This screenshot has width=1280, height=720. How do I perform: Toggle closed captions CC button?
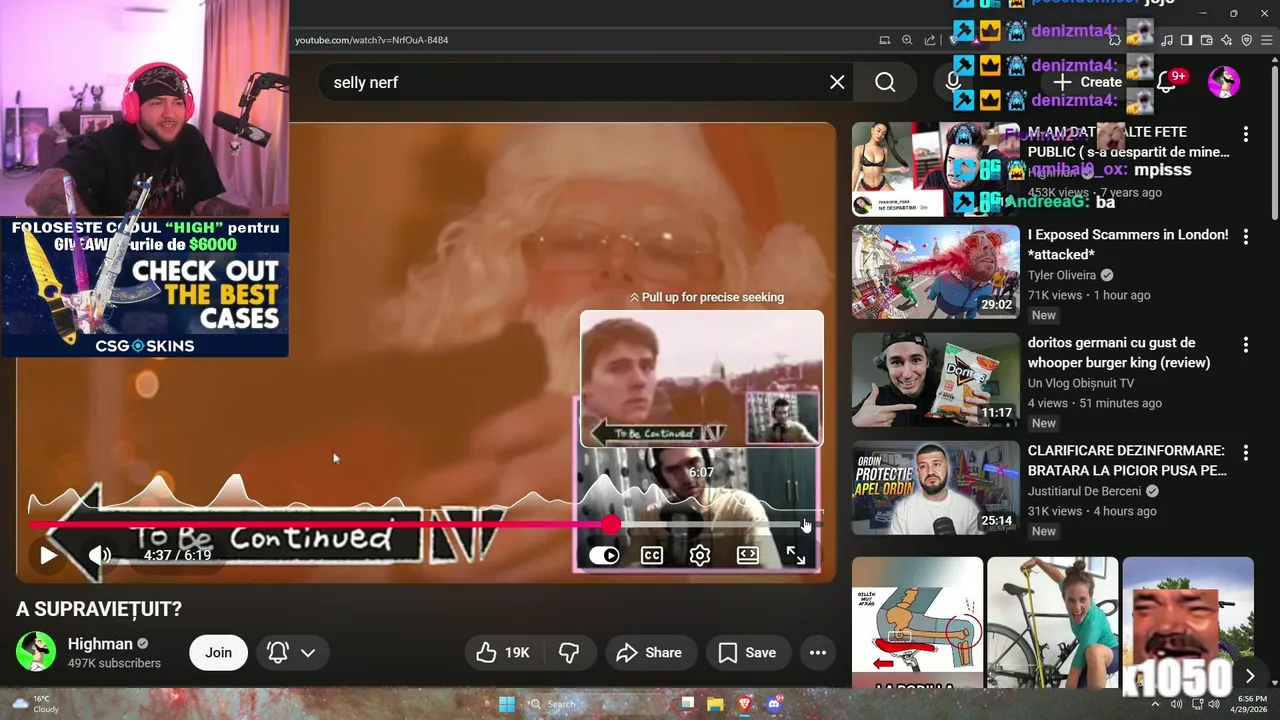pos(652,556)
